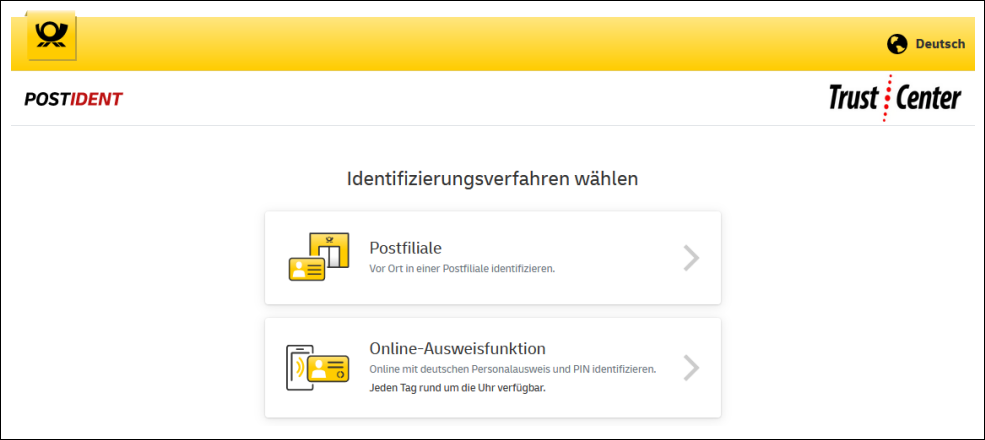985x440 pixels.
Task: Open Postfiliale using its right chevron
Action: (691, 258)
